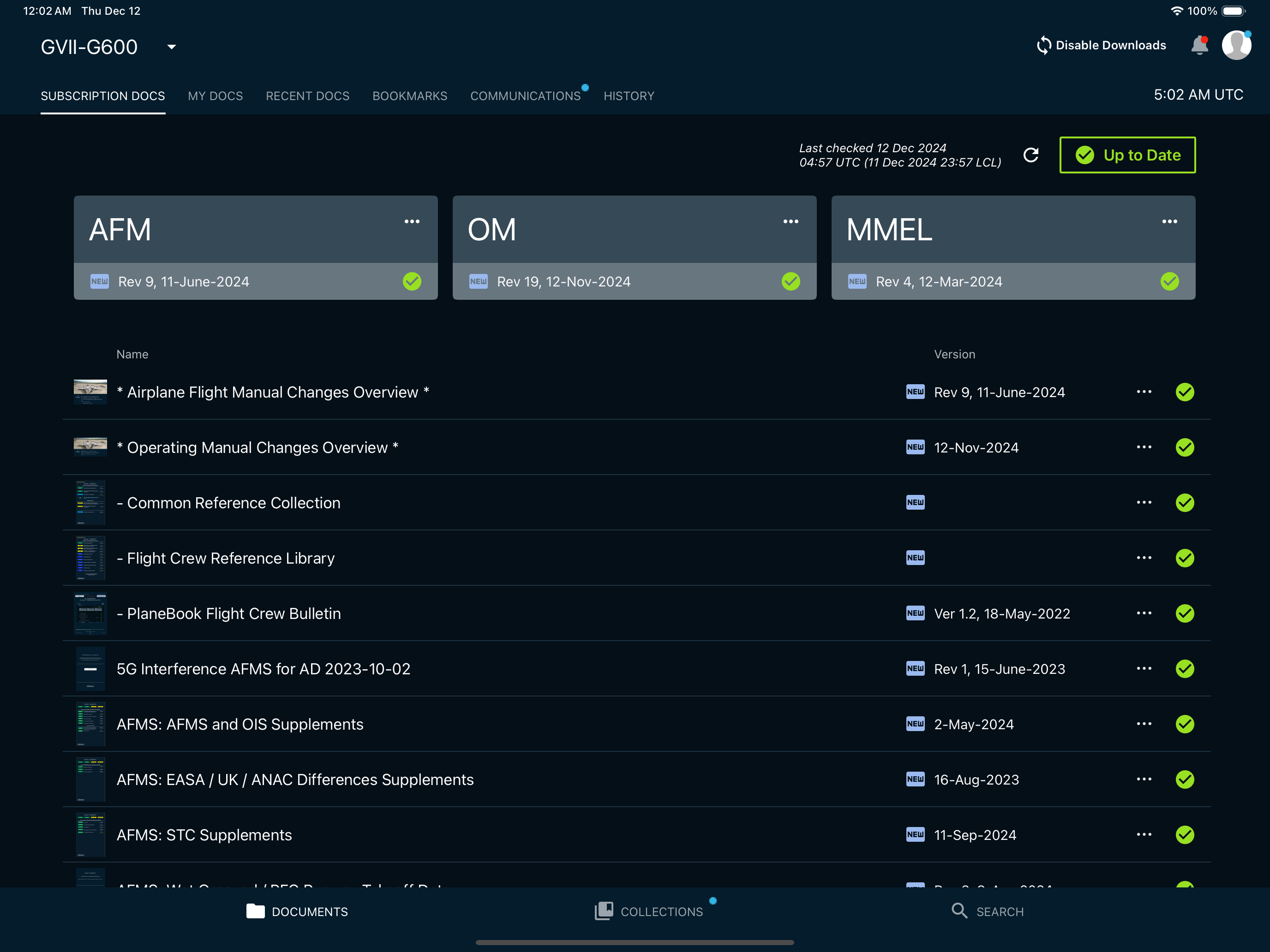This screenshot has width=1270, height=952.
Task: Click the Up to Date button
Action: [x=1127, y=155]
